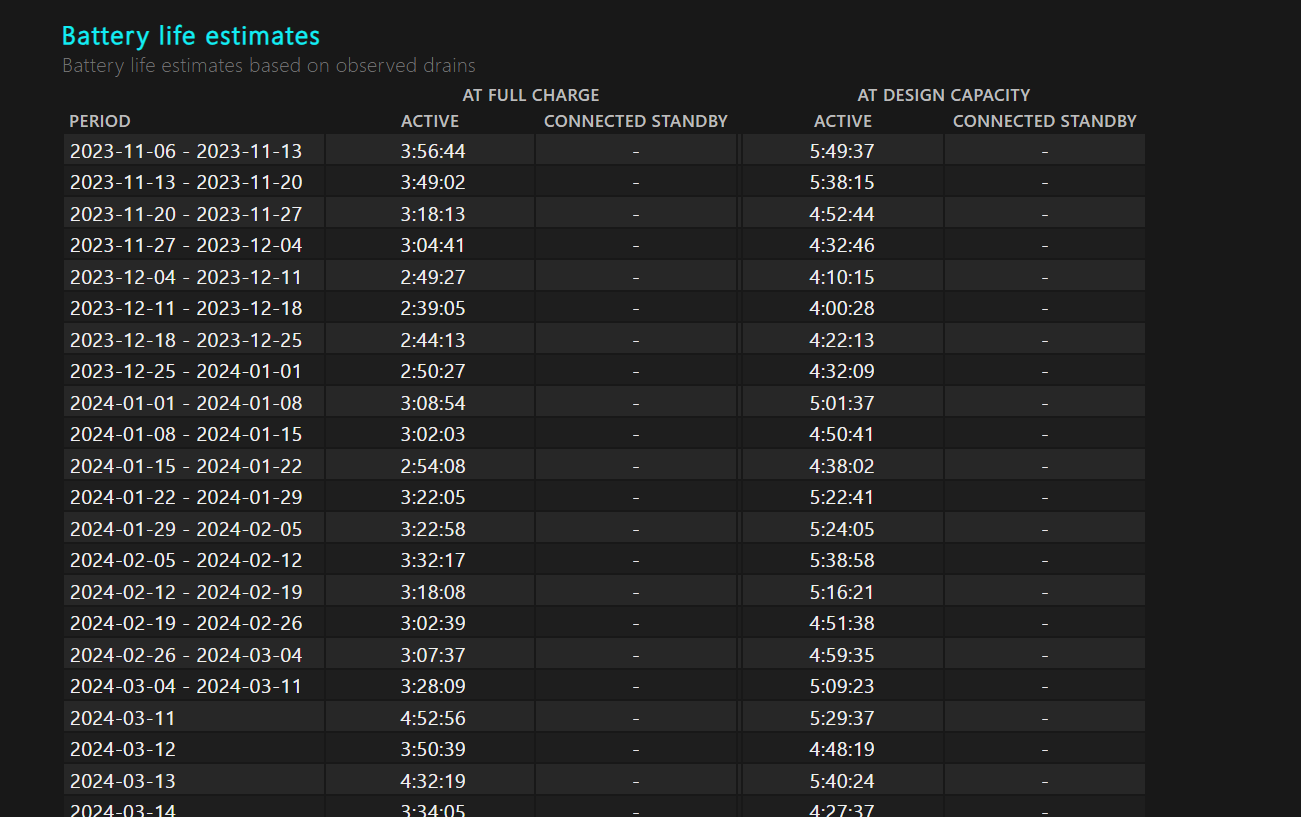The height and width of the screenshot is (818, 1301).
Task: Click design capacity active value 4:00:28
Action: point(842,308)
